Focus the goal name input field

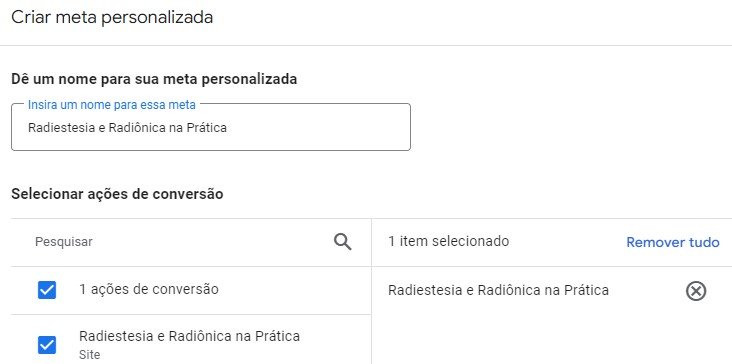point(211,127)
